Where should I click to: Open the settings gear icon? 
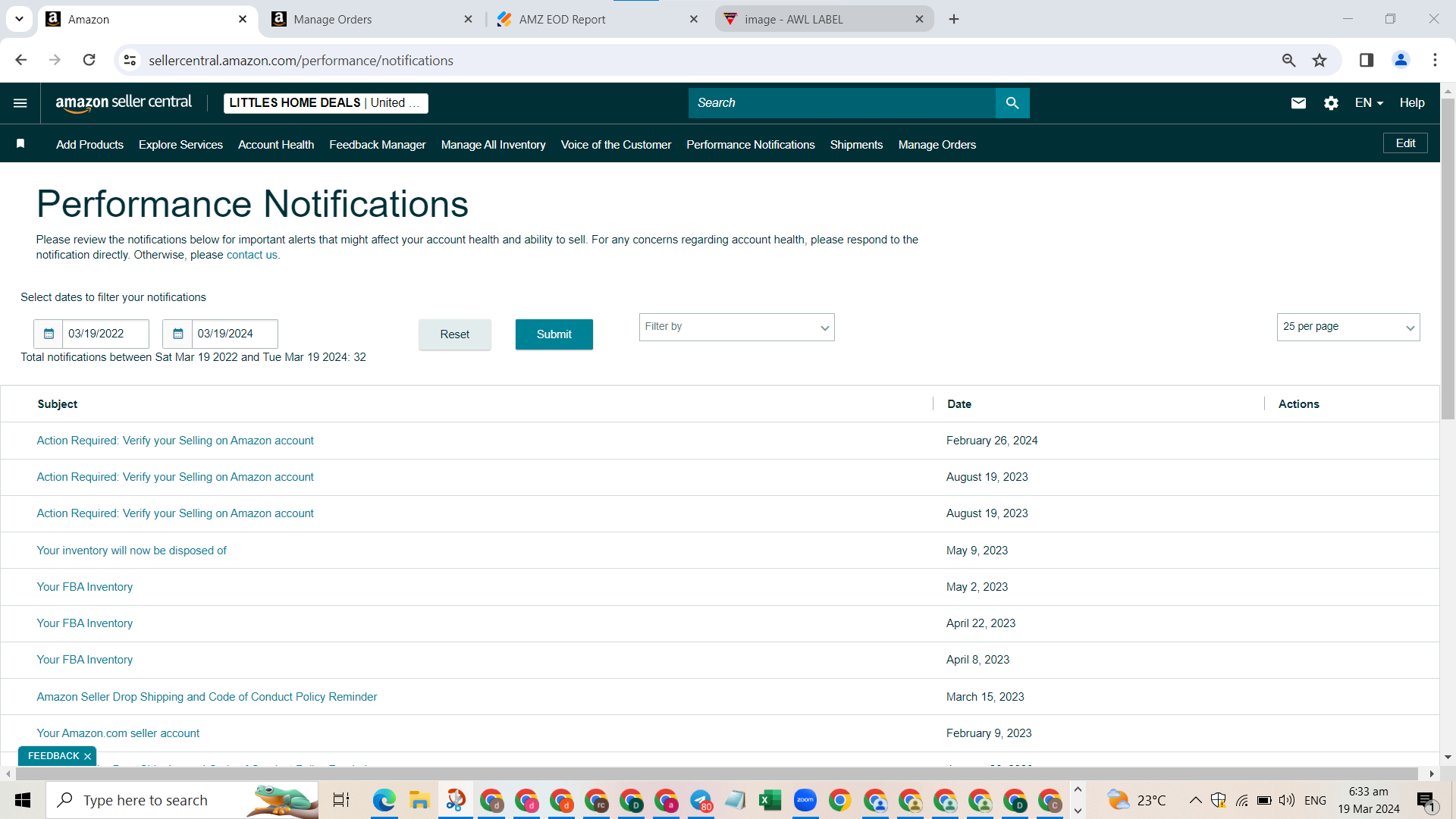pyautogui.click(x=1331, y=103)
